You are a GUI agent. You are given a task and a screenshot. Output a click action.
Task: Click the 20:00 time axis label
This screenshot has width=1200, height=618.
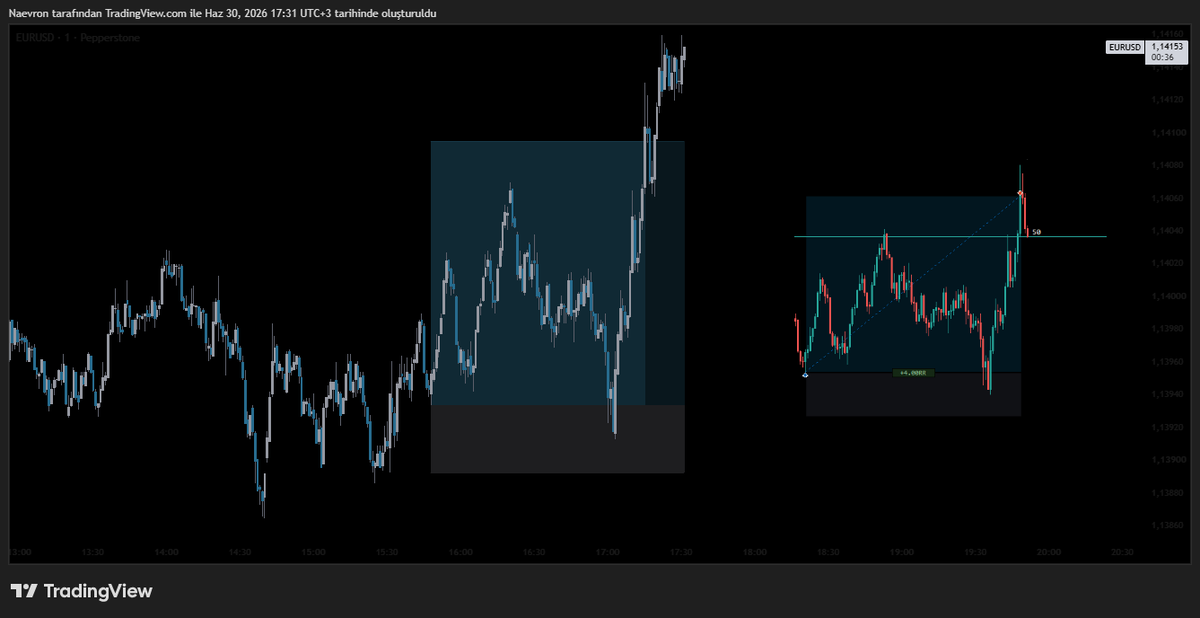(x=1049, y=552)
